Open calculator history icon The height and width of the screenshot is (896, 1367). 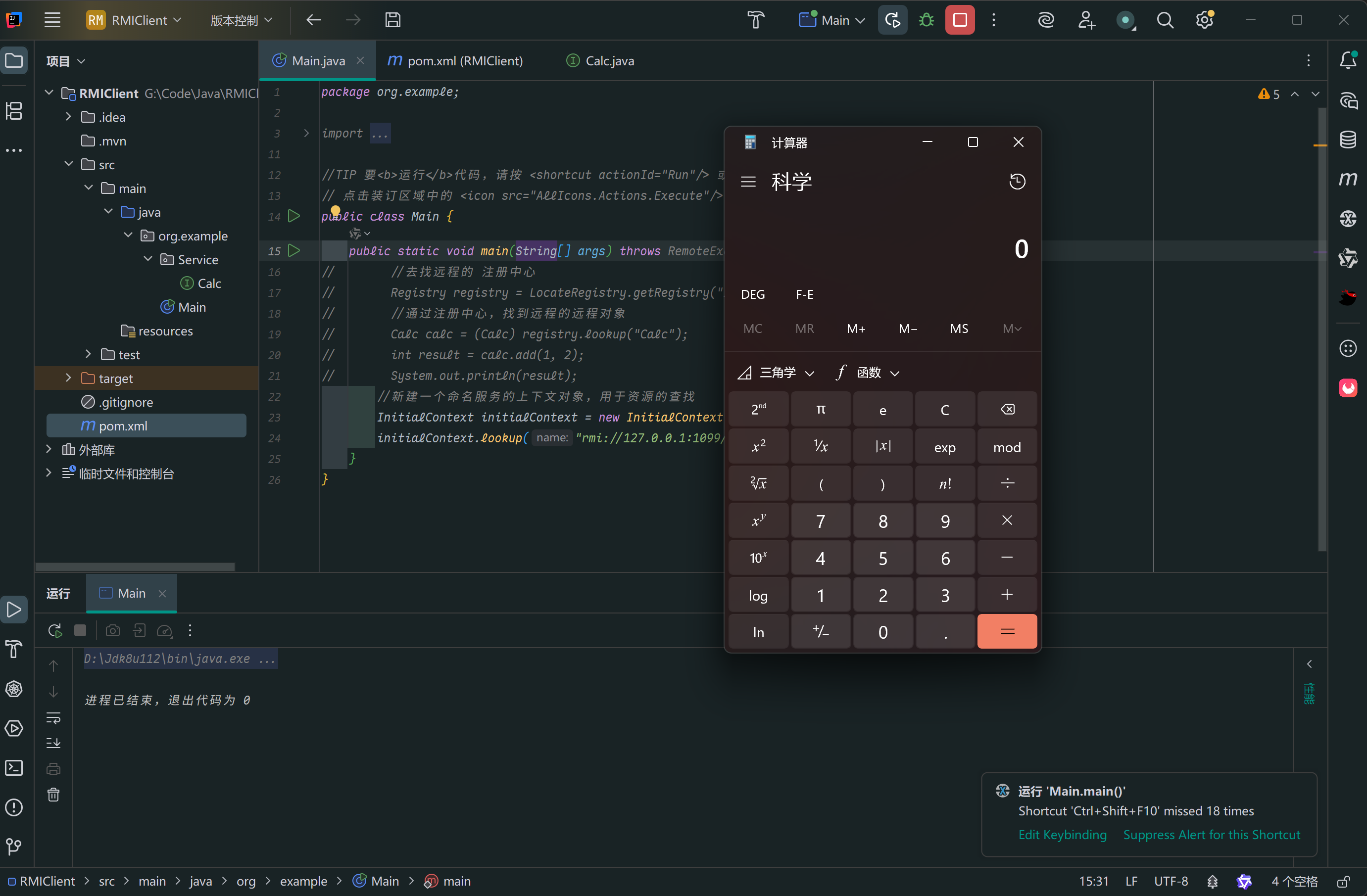[x=1017, y=182]
